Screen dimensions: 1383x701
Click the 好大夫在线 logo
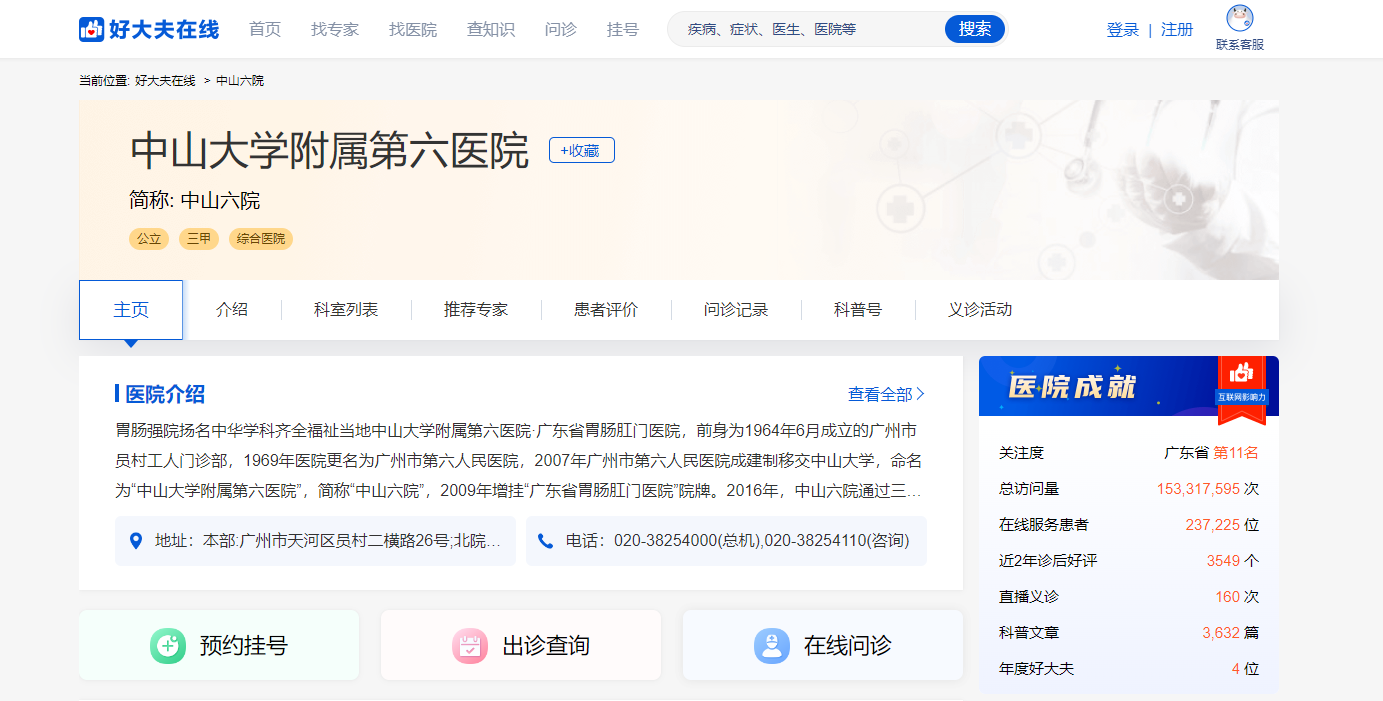[149, 29]
